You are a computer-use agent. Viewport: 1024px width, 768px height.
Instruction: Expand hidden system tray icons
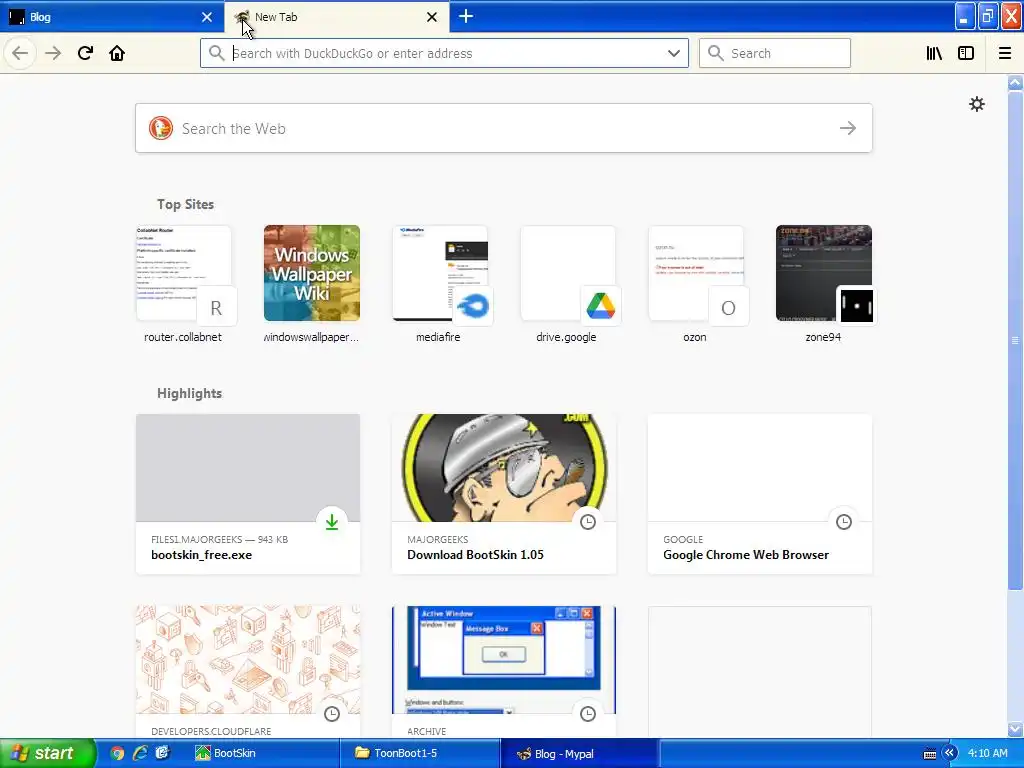click(949, 754)
